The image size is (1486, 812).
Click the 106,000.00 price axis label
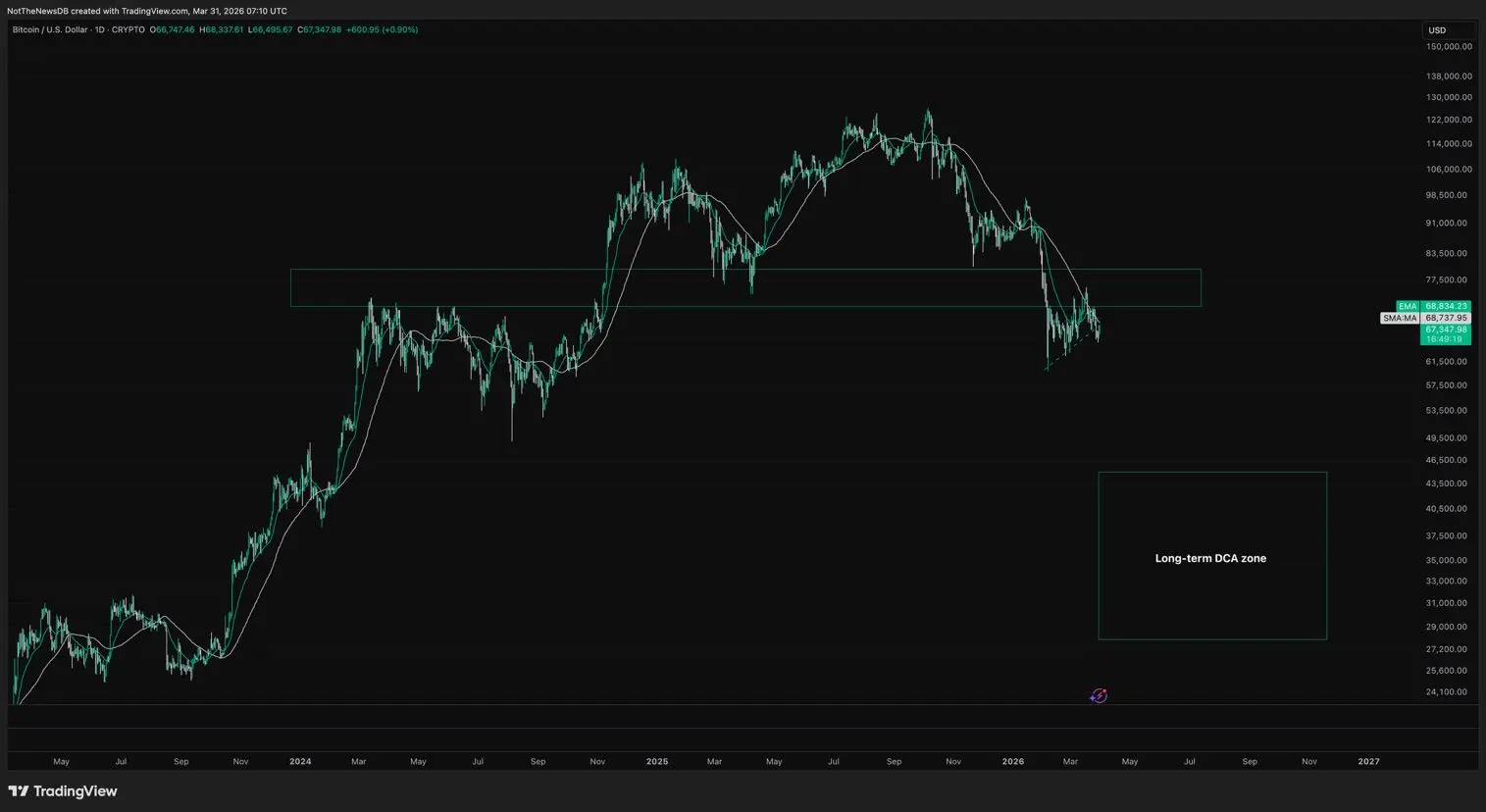point(1449,169)
